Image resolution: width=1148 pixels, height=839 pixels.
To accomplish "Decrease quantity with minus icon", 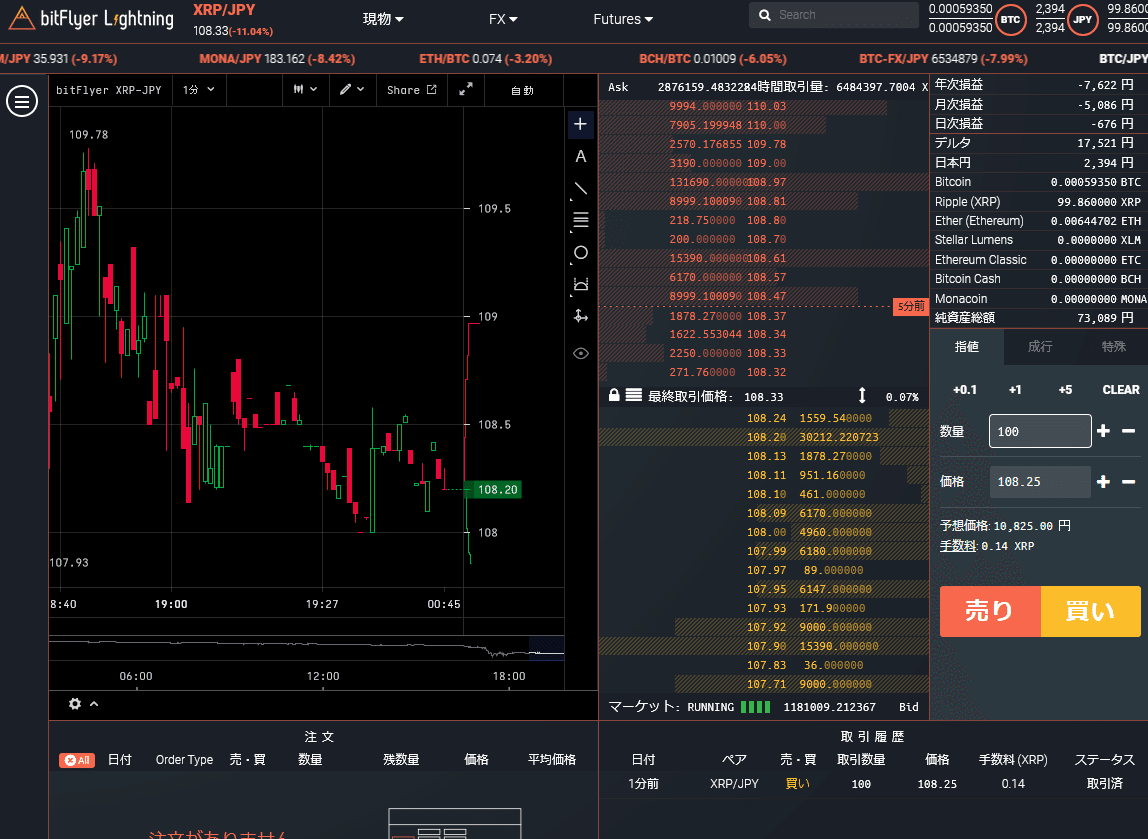I will [x=1128, y=431].
